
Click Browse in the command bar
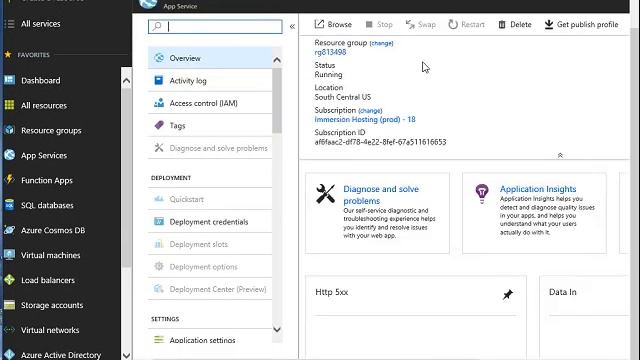[x=333, y=24]
